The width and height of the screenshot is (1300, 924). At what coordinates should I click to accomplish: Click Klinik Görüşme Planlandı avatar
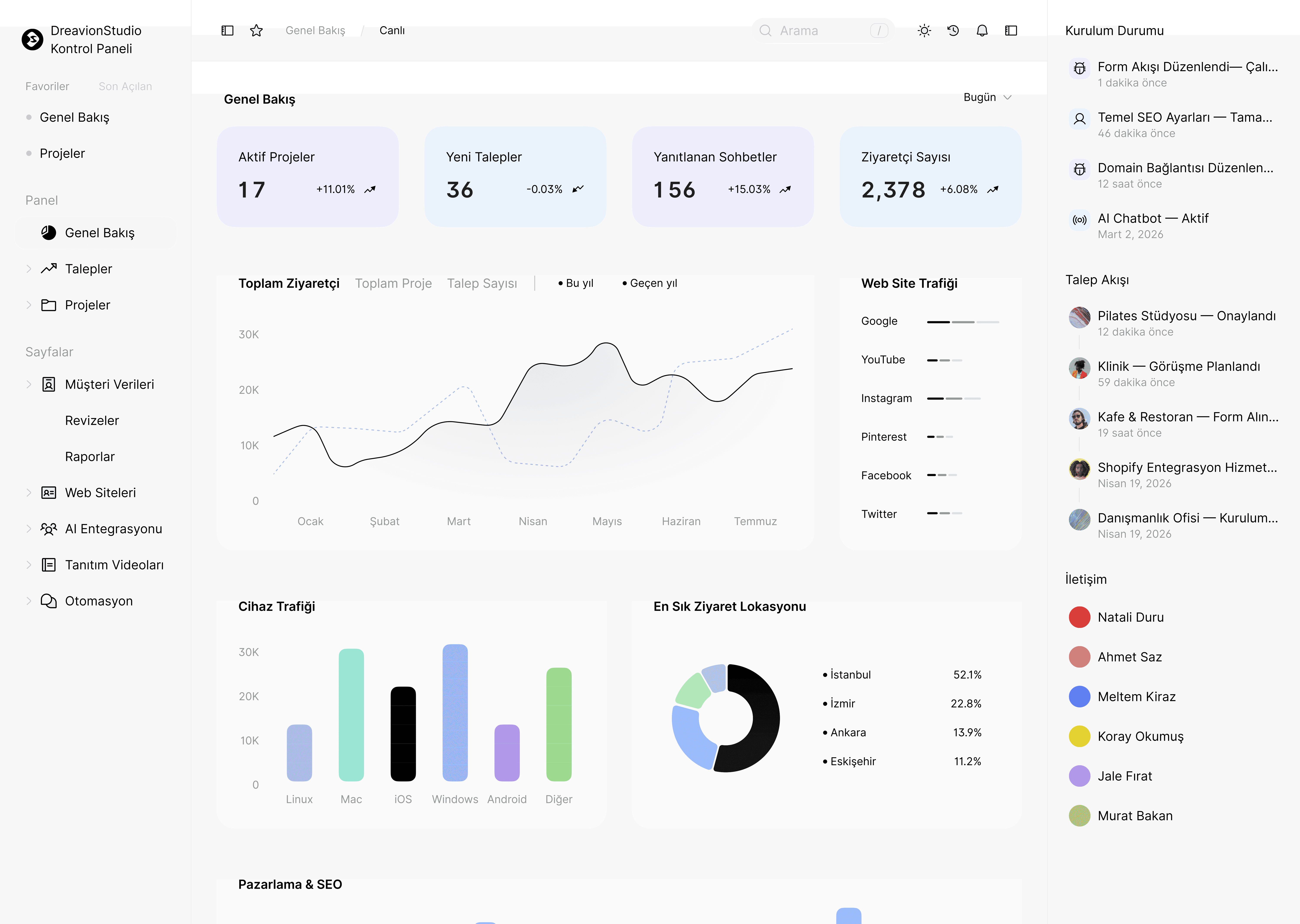tap(1080, 368)
